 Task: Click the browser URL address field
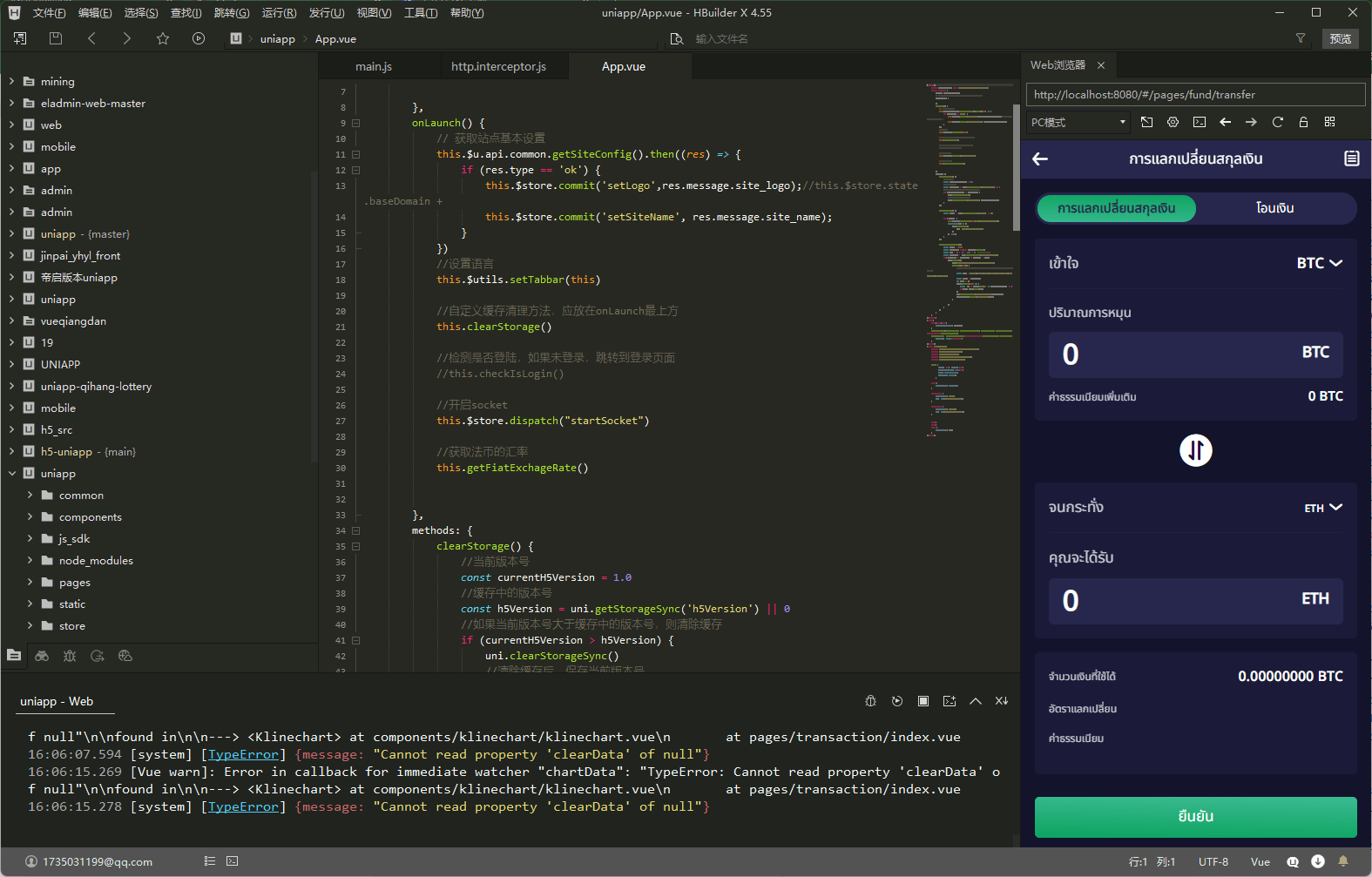1194,94
